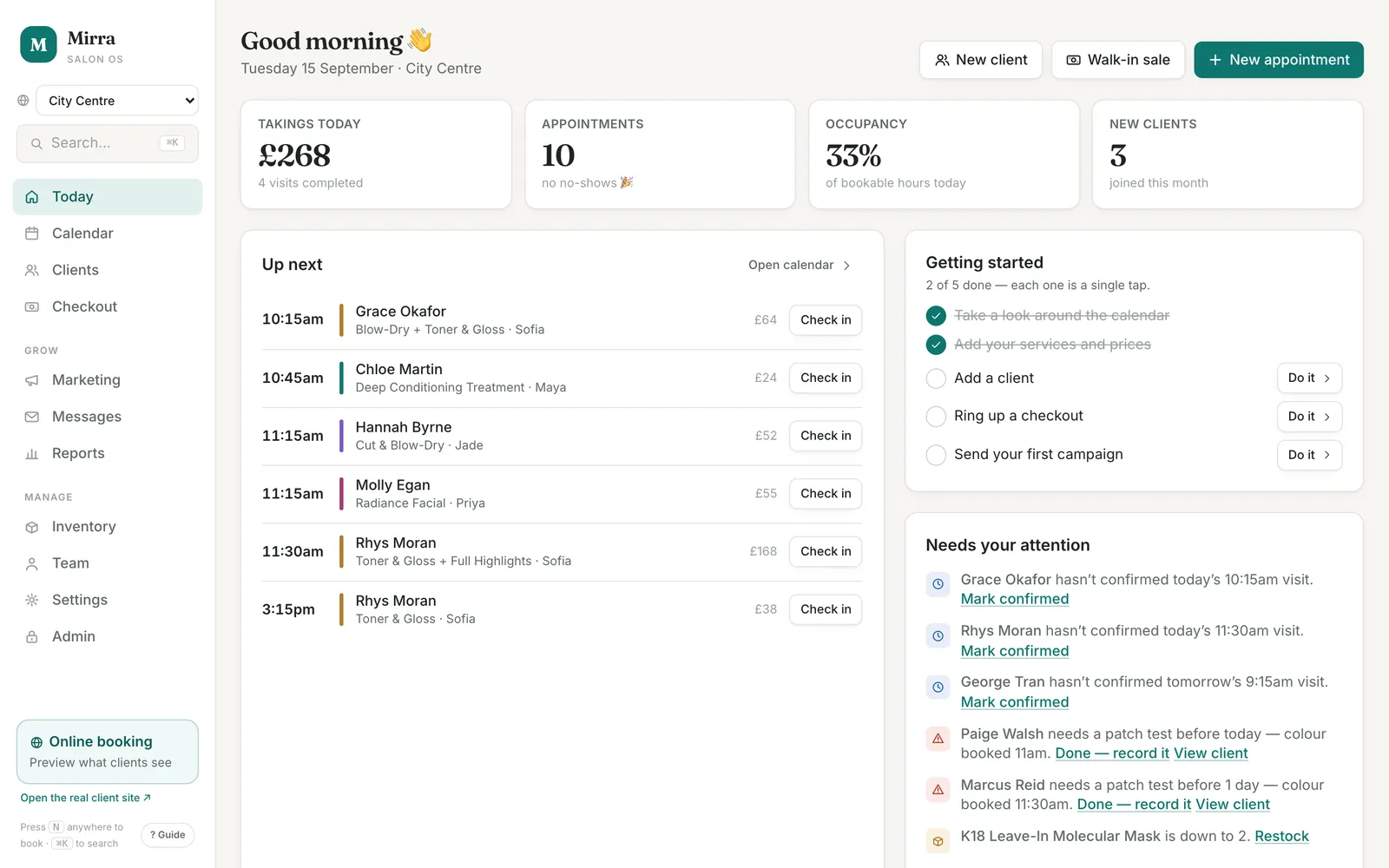Click 'Do it' for Send your first campaign

pos(1309,455)
